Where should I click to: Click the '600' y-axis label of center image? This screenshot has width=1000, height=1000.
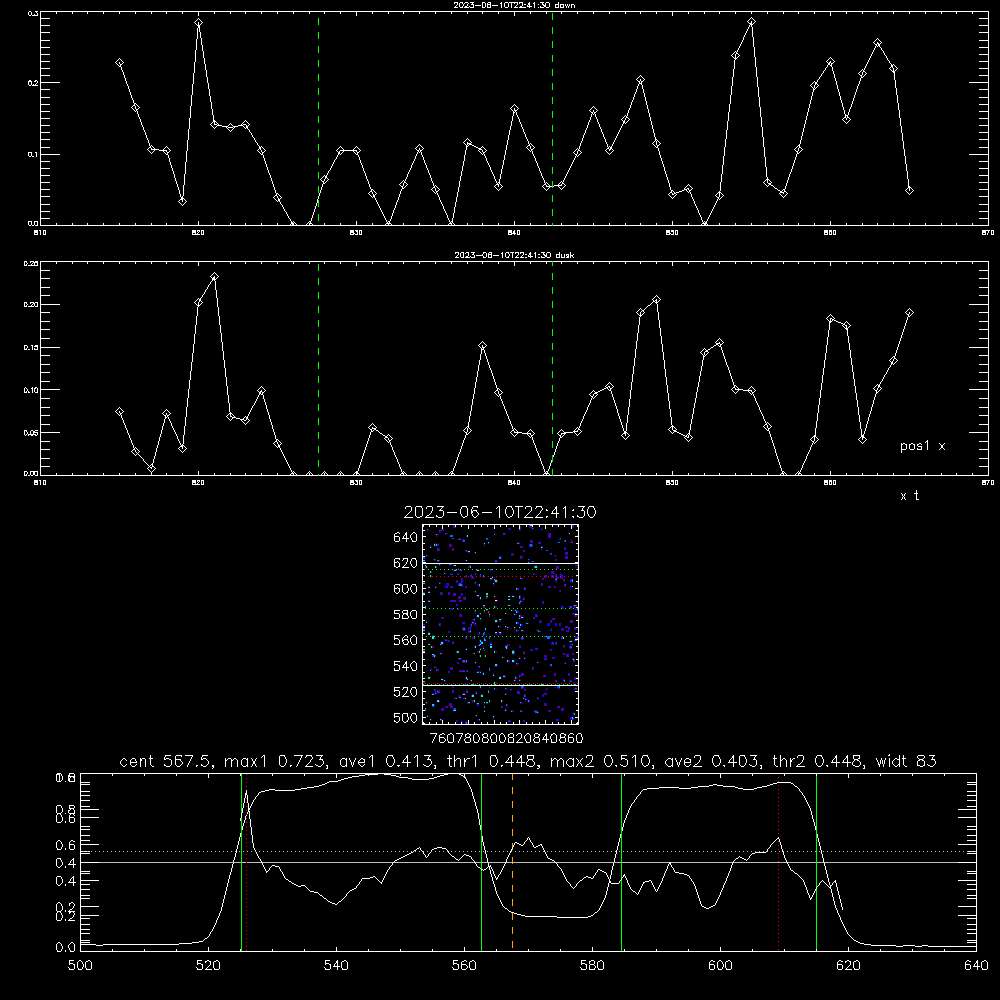406,589
